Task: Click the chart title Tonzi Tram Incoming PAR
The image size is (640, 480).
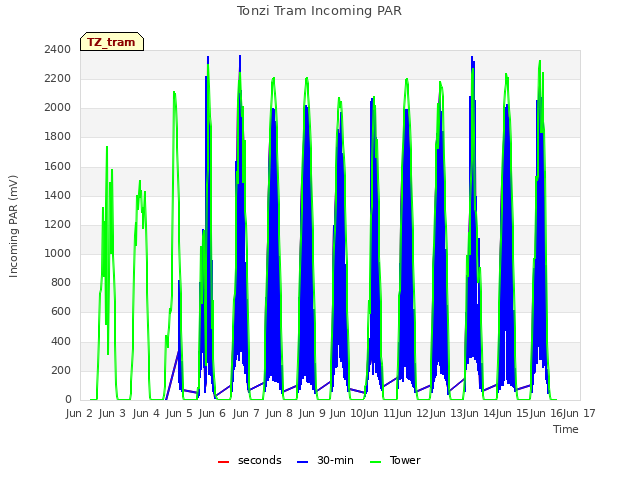Action: click(x=319, y=11)
